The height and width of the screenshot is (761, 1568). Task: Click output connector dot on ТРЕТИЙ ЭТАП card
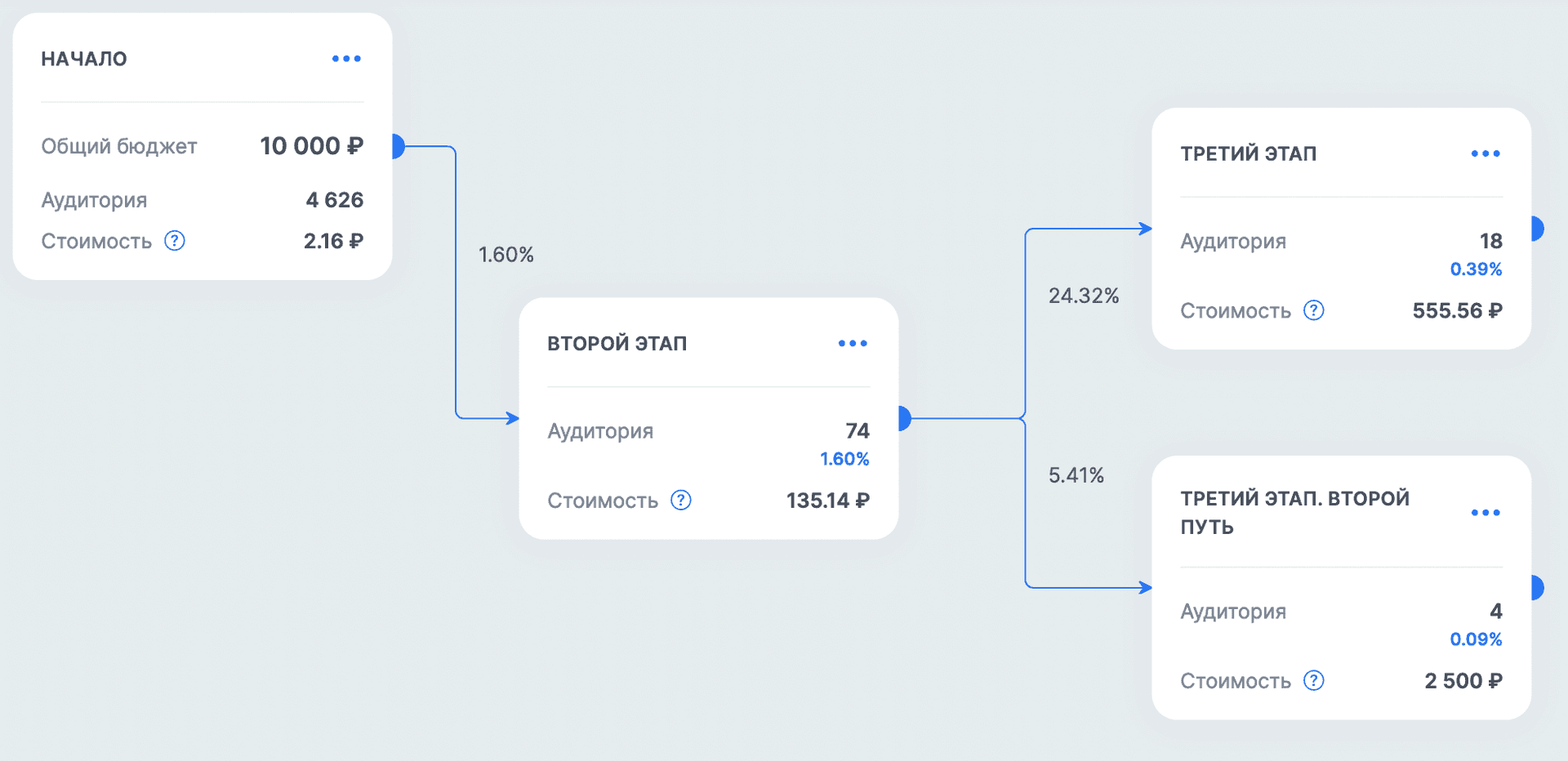click(x=1536, y=229)
